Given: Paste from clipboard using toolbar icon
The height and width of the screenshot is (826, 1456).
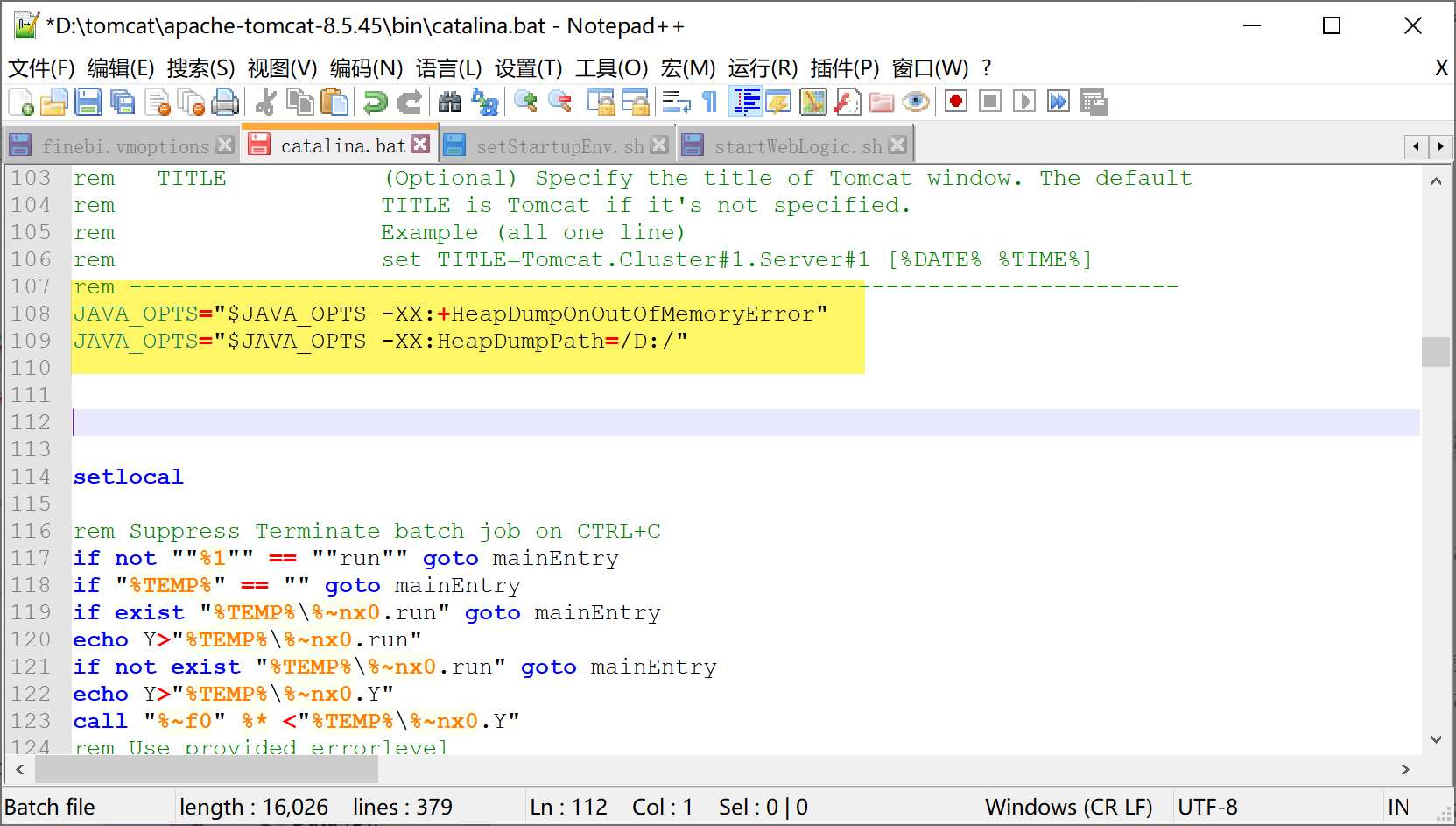Looking at the screenshot, I should (x=334, y=102).
